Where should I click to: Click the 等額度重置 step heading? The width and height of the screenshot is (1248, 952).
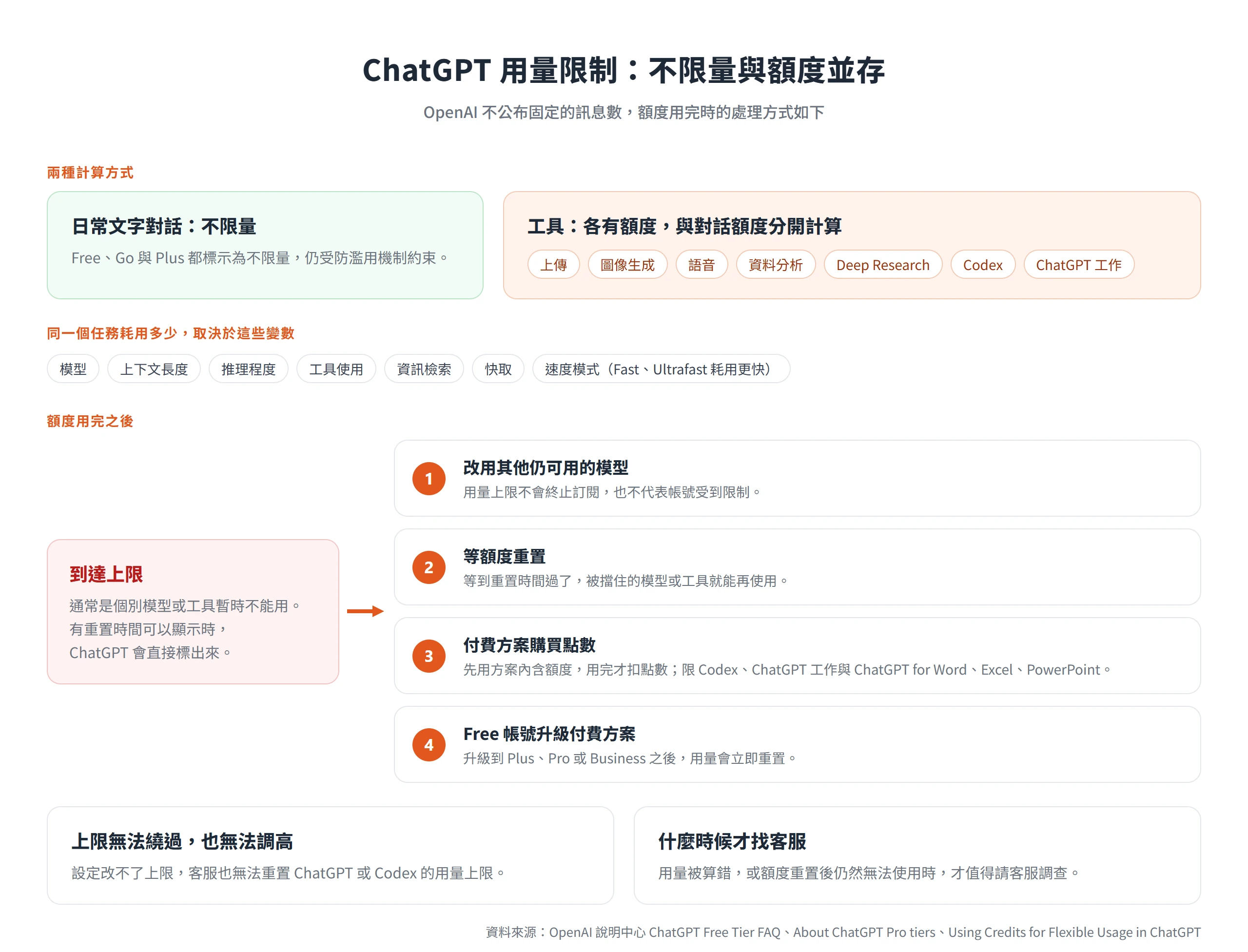point(505,557)
